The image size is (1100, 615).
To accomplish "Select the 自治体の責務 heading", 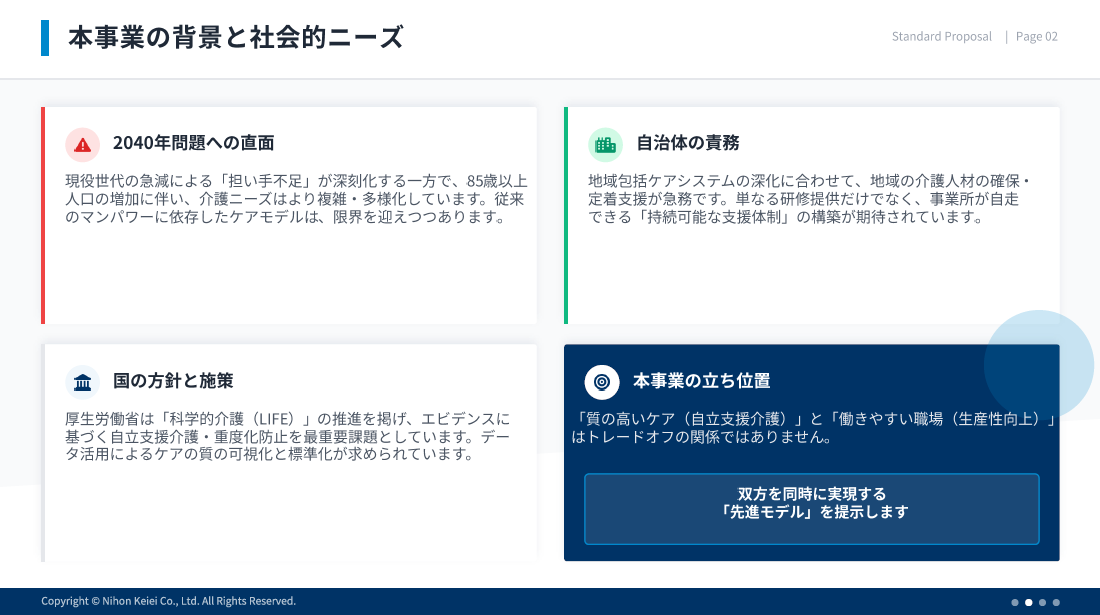I will pyautogui.click(x=687, y=143).
